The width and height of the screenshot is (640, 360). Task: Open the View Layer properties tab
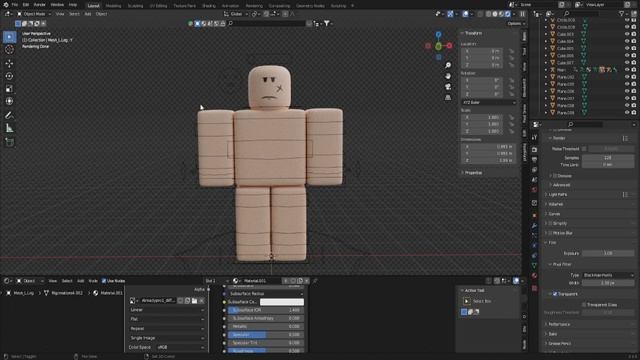click(x=534, y=169)
